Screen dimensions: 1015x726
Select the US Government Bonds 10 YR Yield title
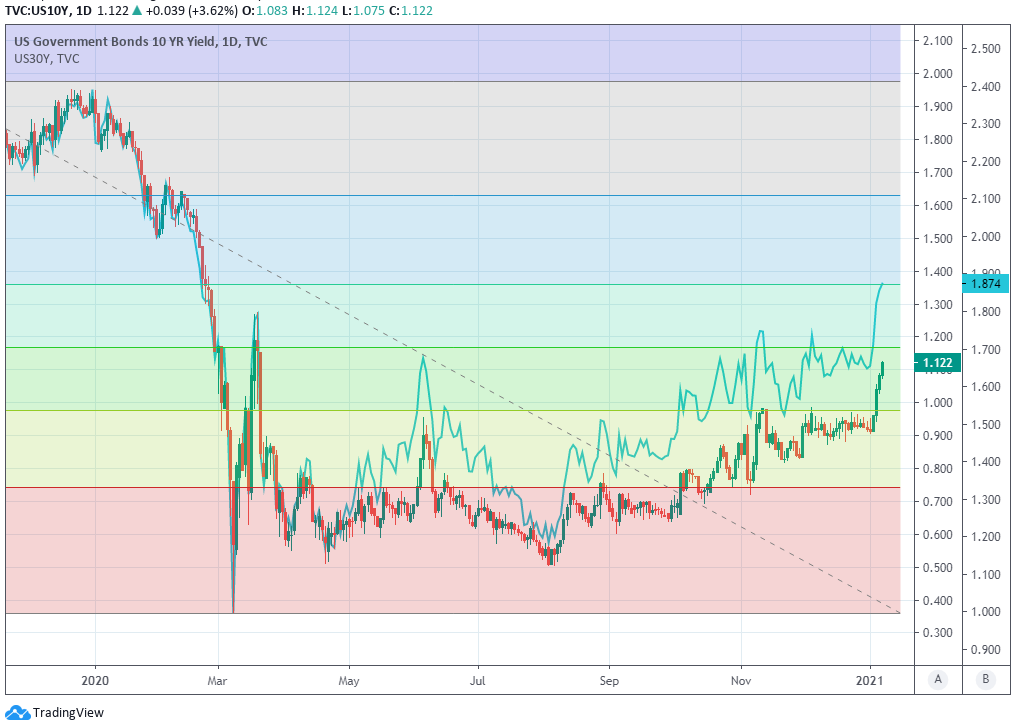click(140, 42)
